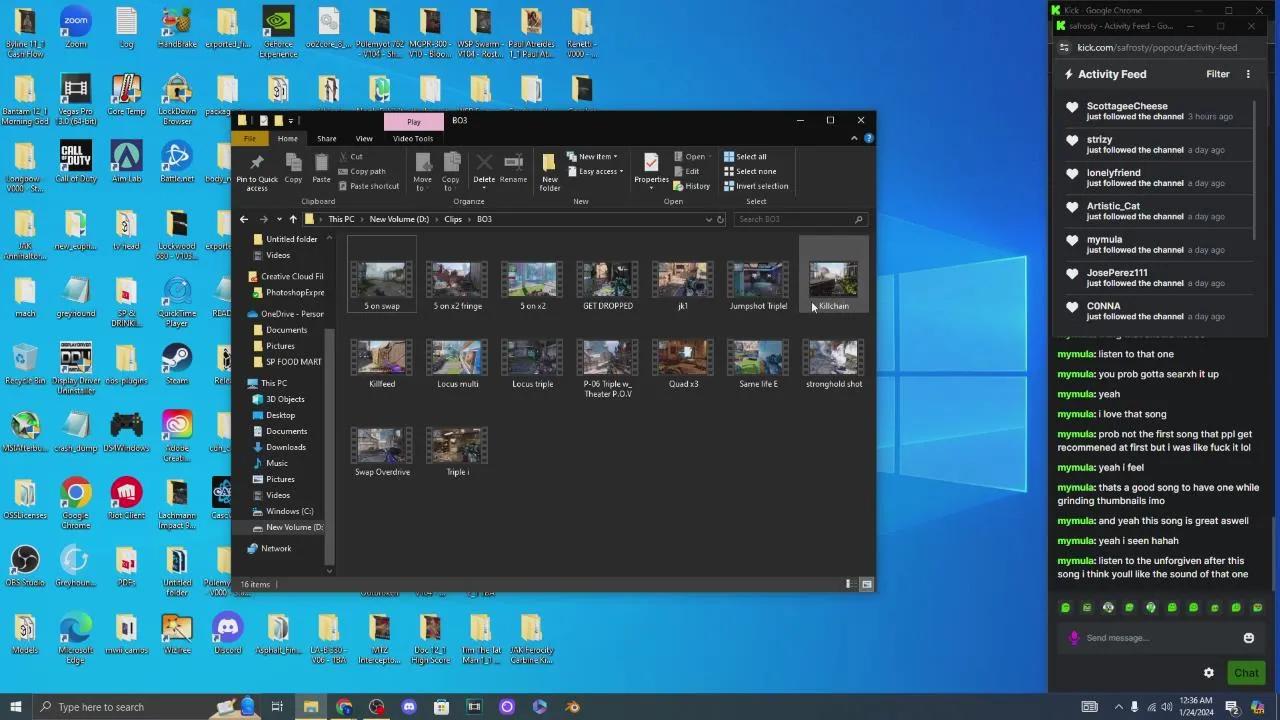
Task: Click the green Chat button
Action: click(1246, 673)
